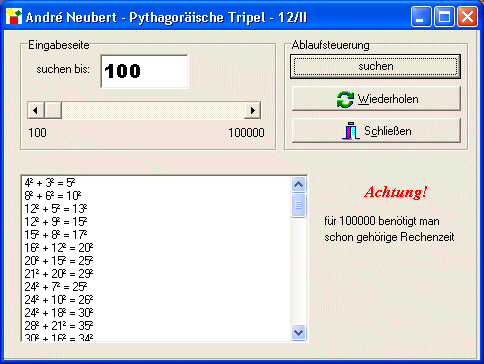Image resolution: width=484 pixels, height=364 pixels.
Task: Click the slider's right arrow button
Action: point(252,110)
